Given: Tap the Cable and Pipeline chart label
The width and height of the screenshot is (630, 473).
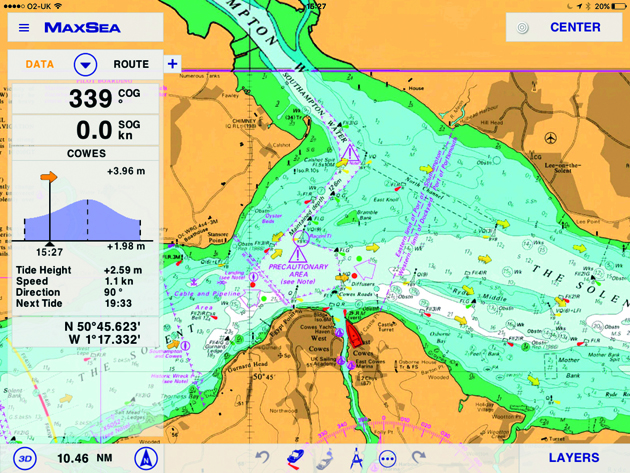Looking at the screenshot, I should pos(207,293).
